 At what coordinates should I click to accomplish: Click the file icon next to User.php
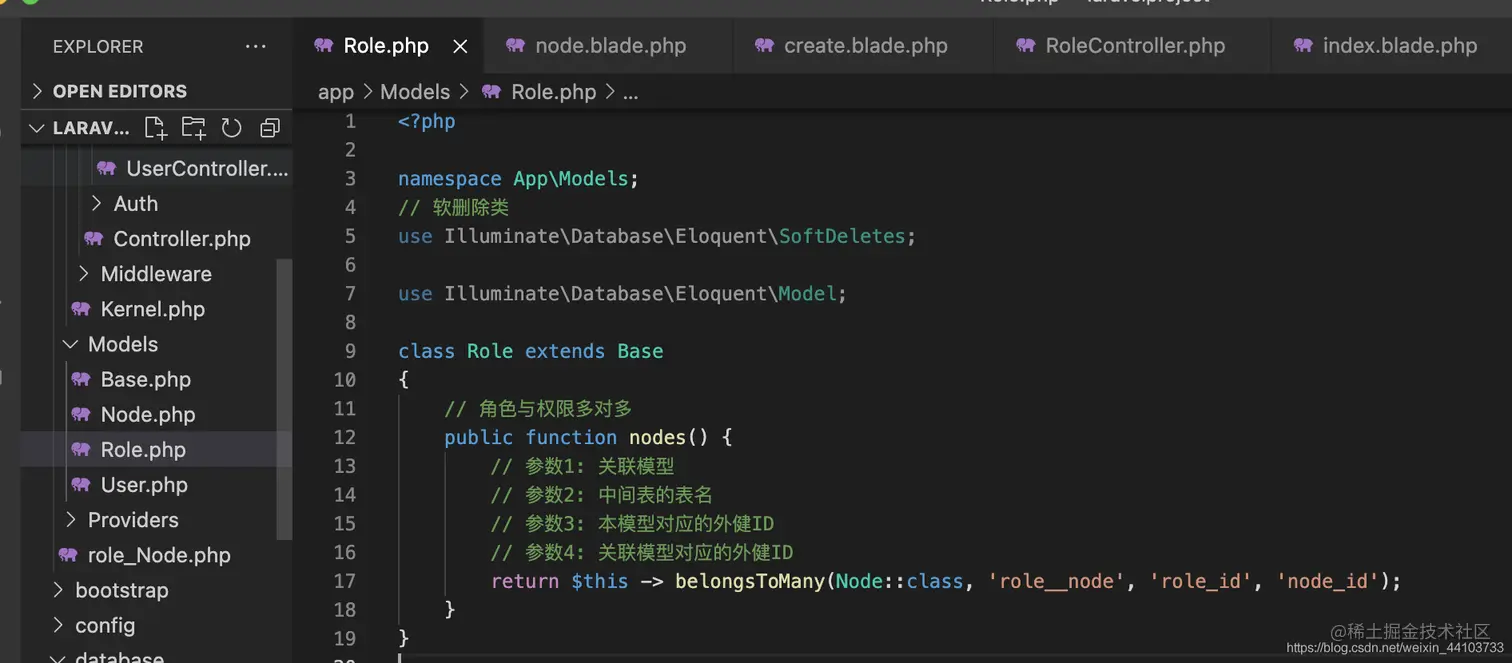(x=81, y=484)
